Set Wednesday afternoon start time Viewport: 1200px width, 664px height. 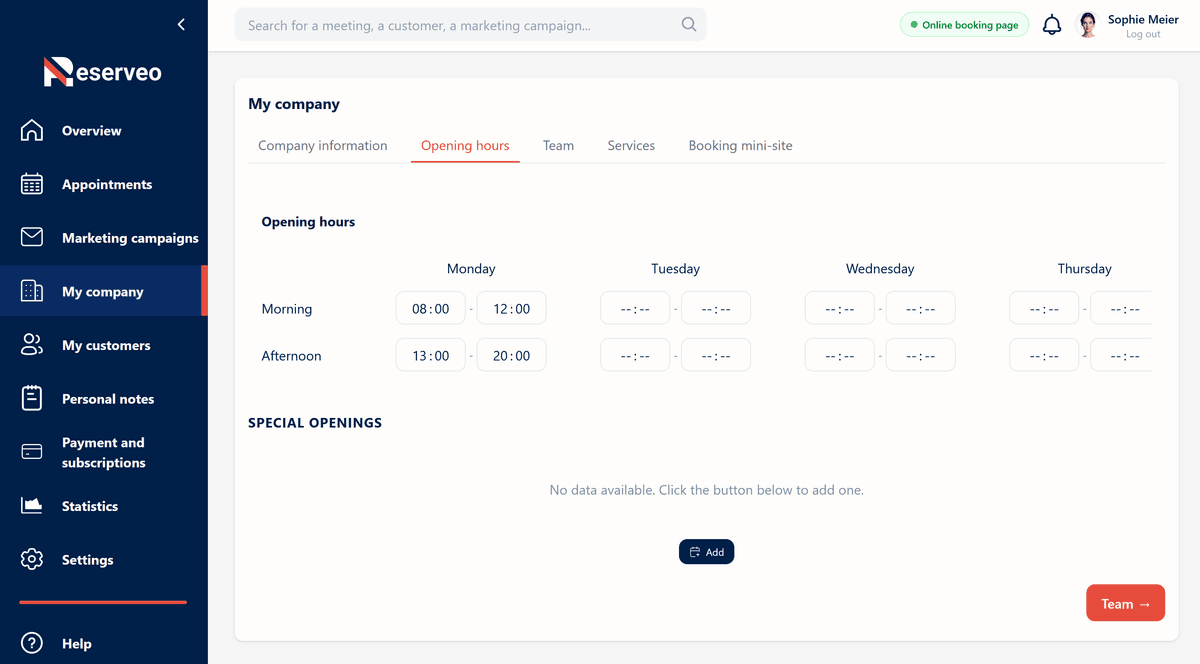(x=840, y=356)
